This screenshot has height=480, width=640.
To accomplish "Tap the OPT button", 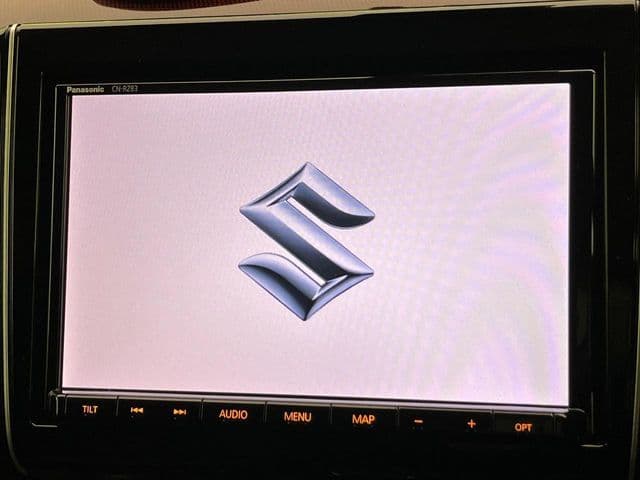I will (x=523, y=427).
